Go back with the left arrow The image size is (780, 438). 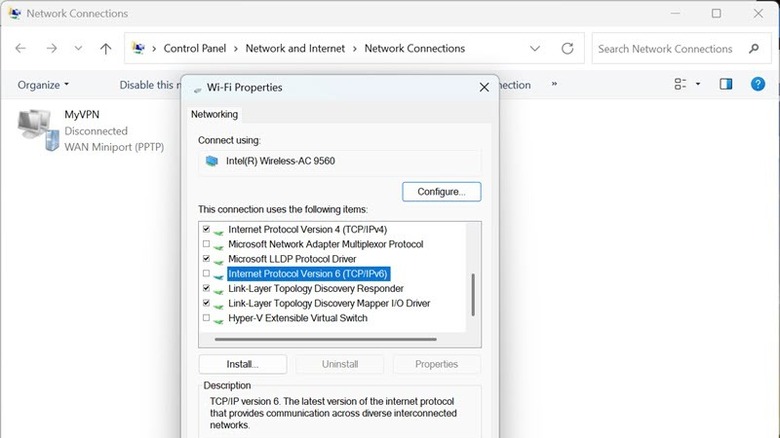click(20, 48)
